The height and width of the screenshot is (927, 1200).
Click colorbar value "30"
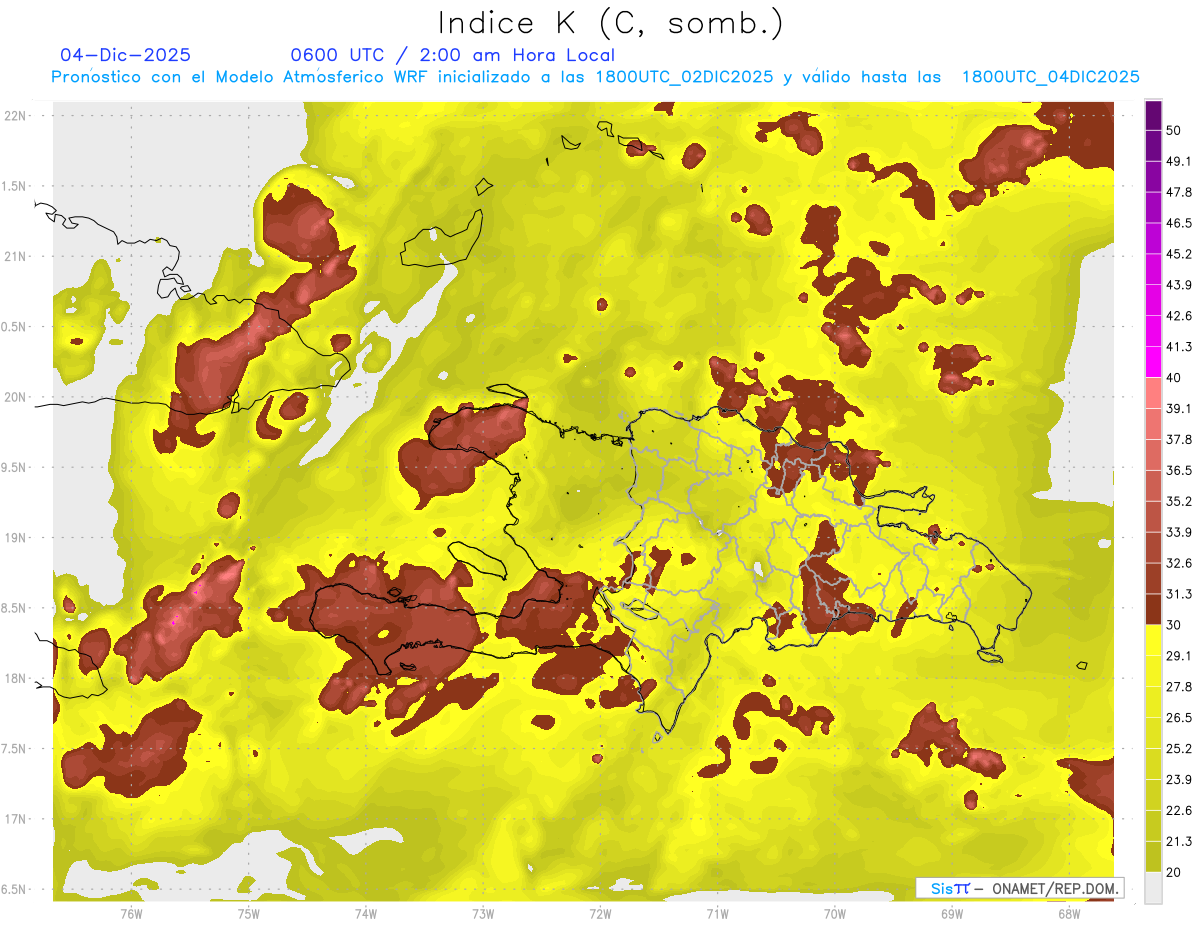click(x=1174, y=625)
